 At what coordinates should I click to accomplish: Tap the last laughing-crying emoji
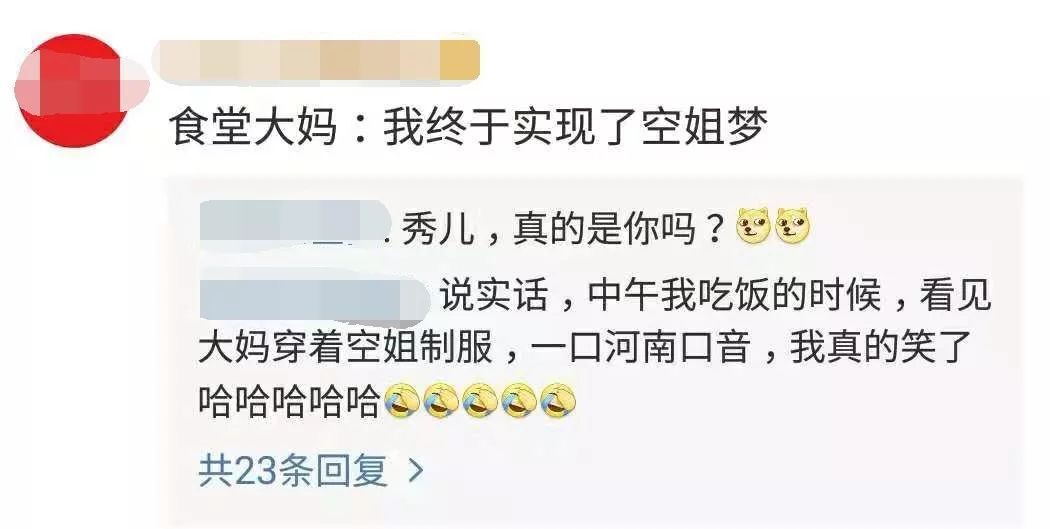[558, 401]
